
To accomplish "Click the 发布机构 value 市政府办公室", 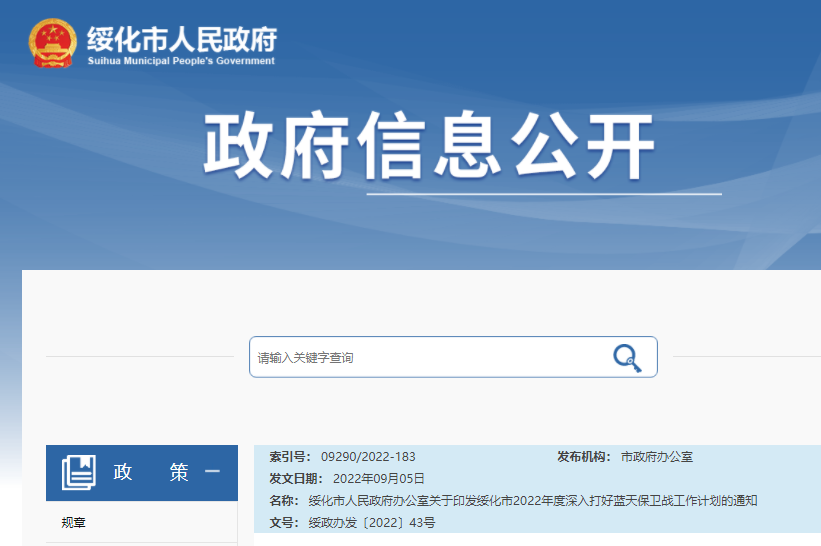I will (x=657, y=457).
